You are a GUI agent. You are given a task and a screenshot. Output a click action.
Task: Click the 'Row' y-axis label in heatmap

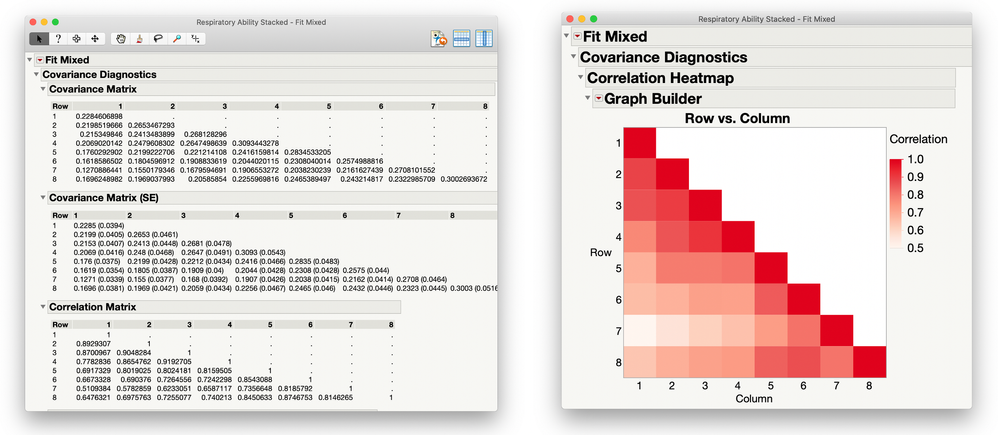click(x=601, y=252)
